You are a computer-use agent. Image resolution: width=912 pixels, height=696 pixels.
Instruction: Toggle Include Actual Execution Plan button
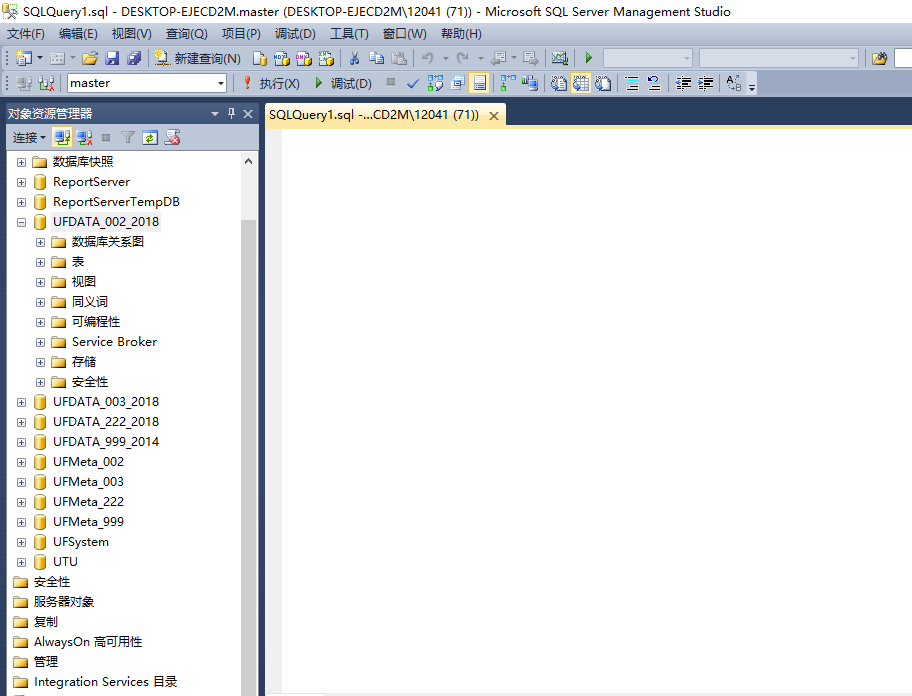[508, 83]
